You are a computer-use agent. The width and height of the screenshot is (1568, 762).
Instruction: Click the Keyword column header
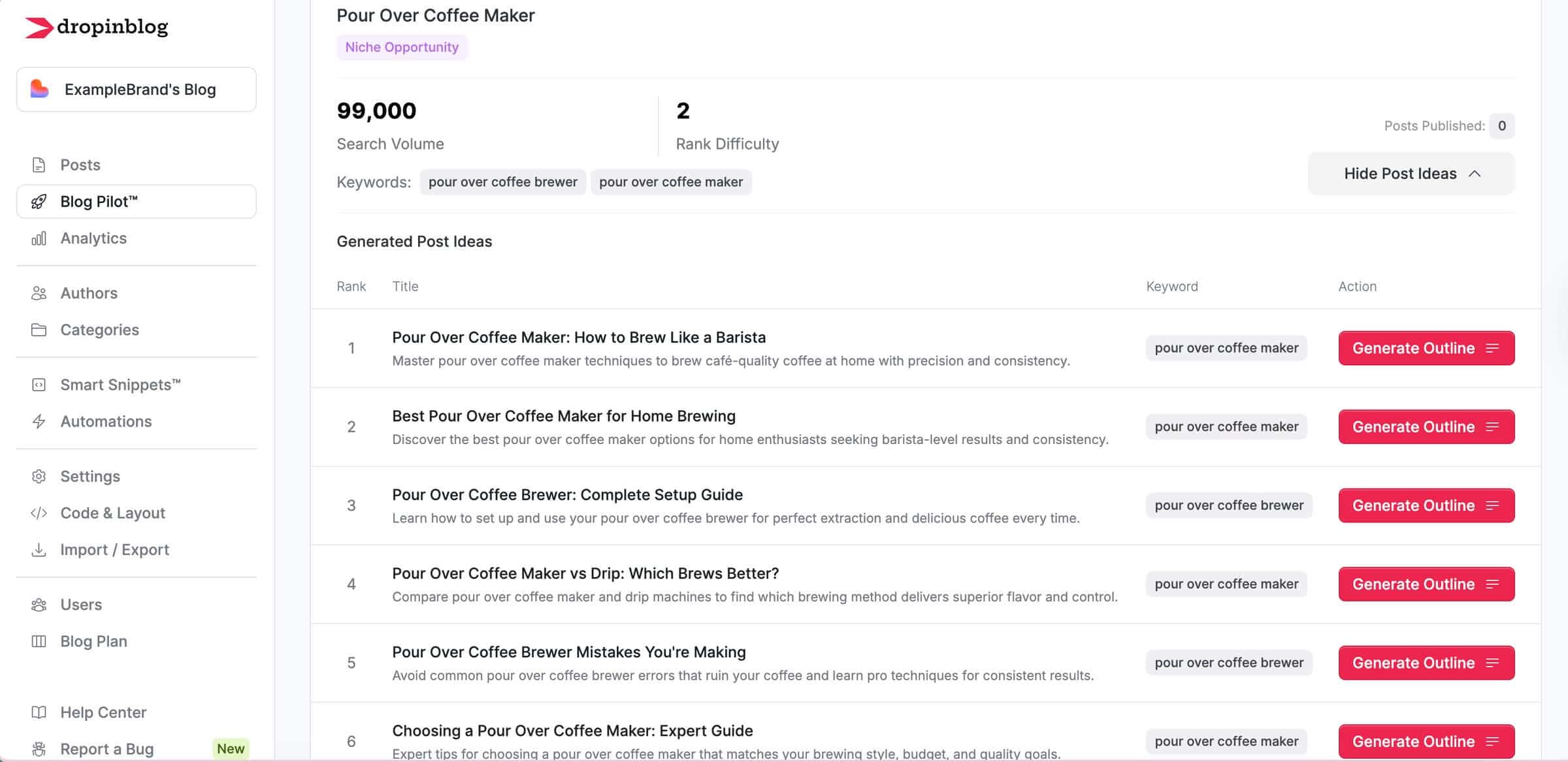pos(1172,286)
